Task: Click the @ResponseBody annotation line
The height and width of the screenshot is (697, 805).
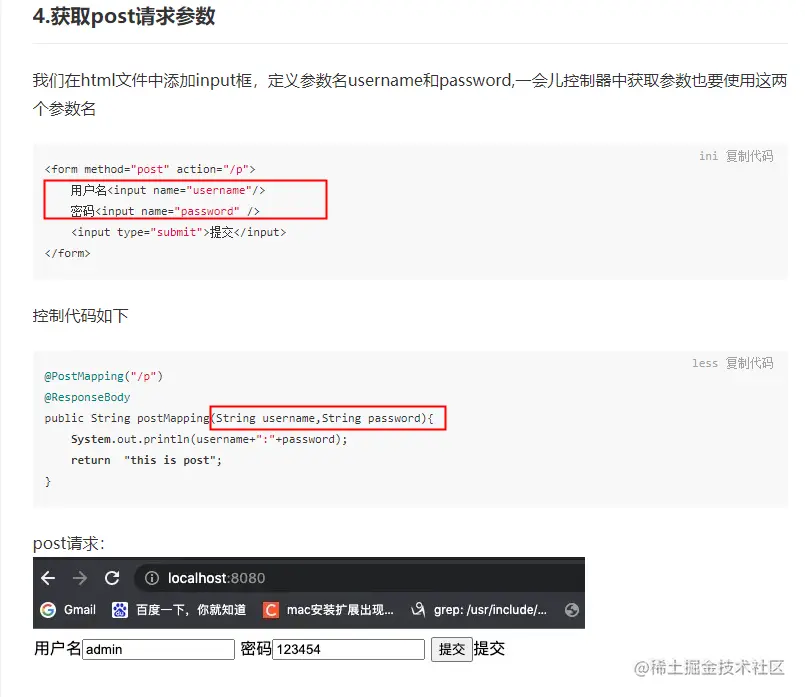Action: click(x=87, y=397)
